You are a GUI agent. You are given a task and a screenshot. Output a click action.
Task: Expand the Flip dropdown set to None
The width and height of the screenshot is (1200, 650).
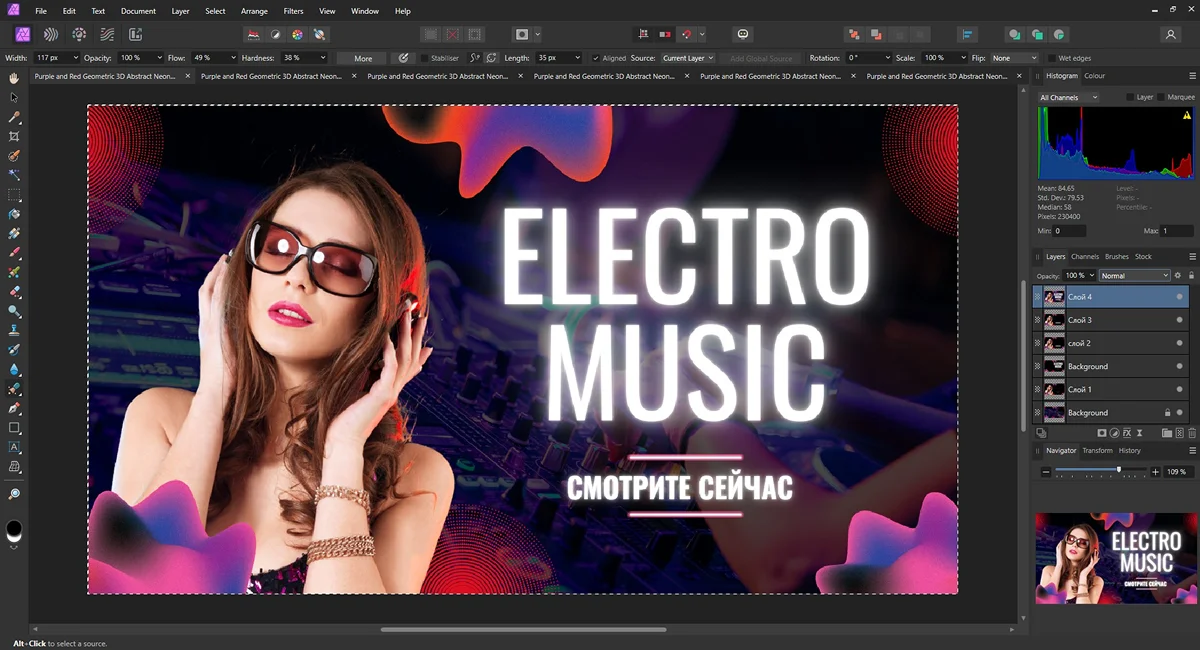point(1014,58)
